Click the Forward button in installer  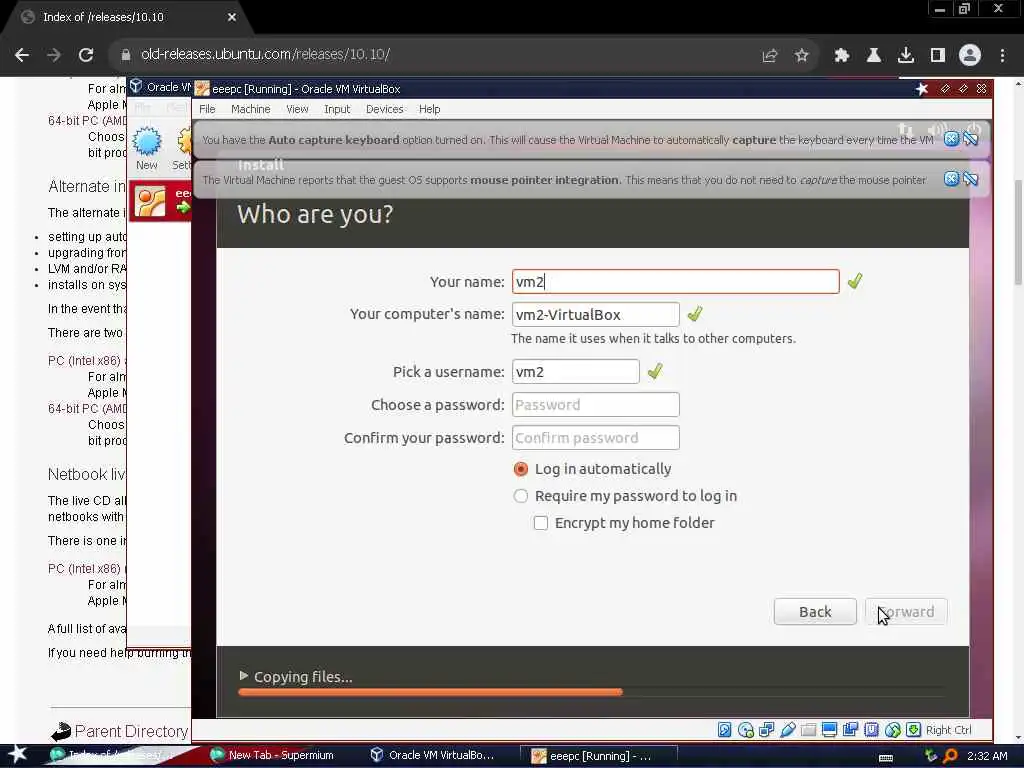point(906,612)
